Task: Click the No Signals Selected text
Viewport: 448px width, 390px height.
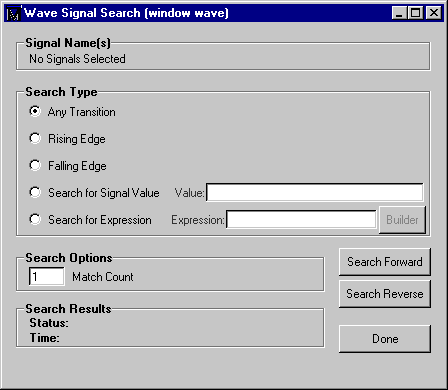Action: click(77, 59)
